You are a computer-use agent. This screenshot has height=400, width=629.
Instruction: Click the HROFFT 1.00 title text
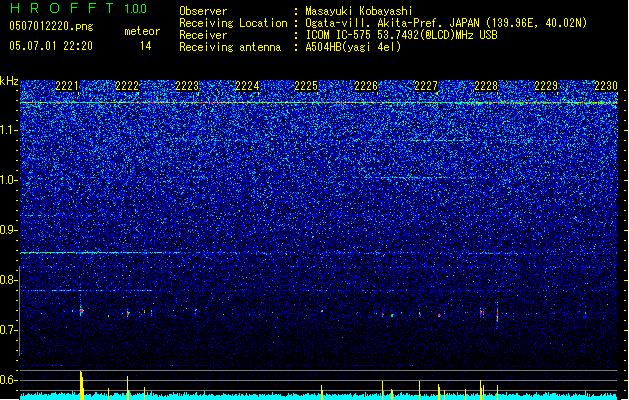[79, 8]
